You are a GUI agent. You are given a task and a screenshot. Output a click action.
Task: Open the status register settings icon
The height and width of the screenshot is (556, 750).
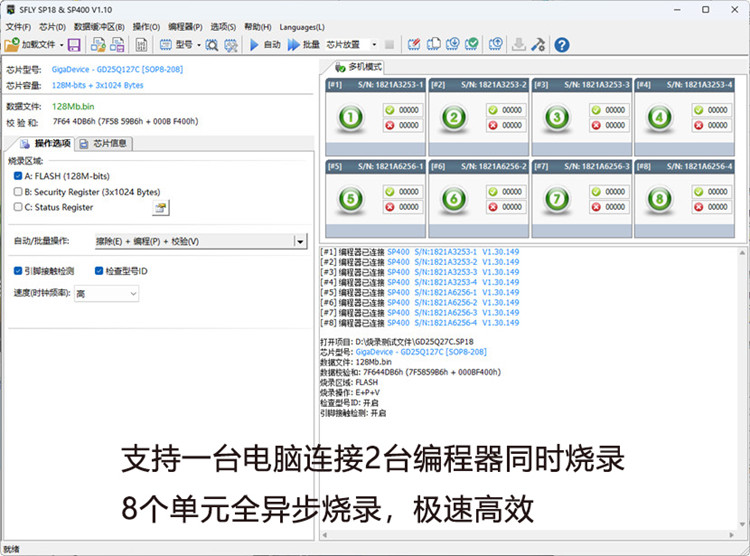pyautogui.click(x=161, y=208)
